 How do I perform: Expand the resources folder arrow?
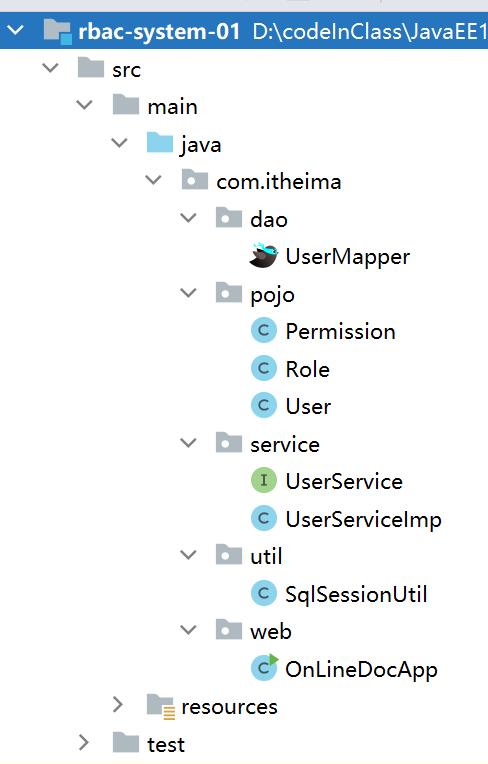pyautogui.click(x=118, y=704)
